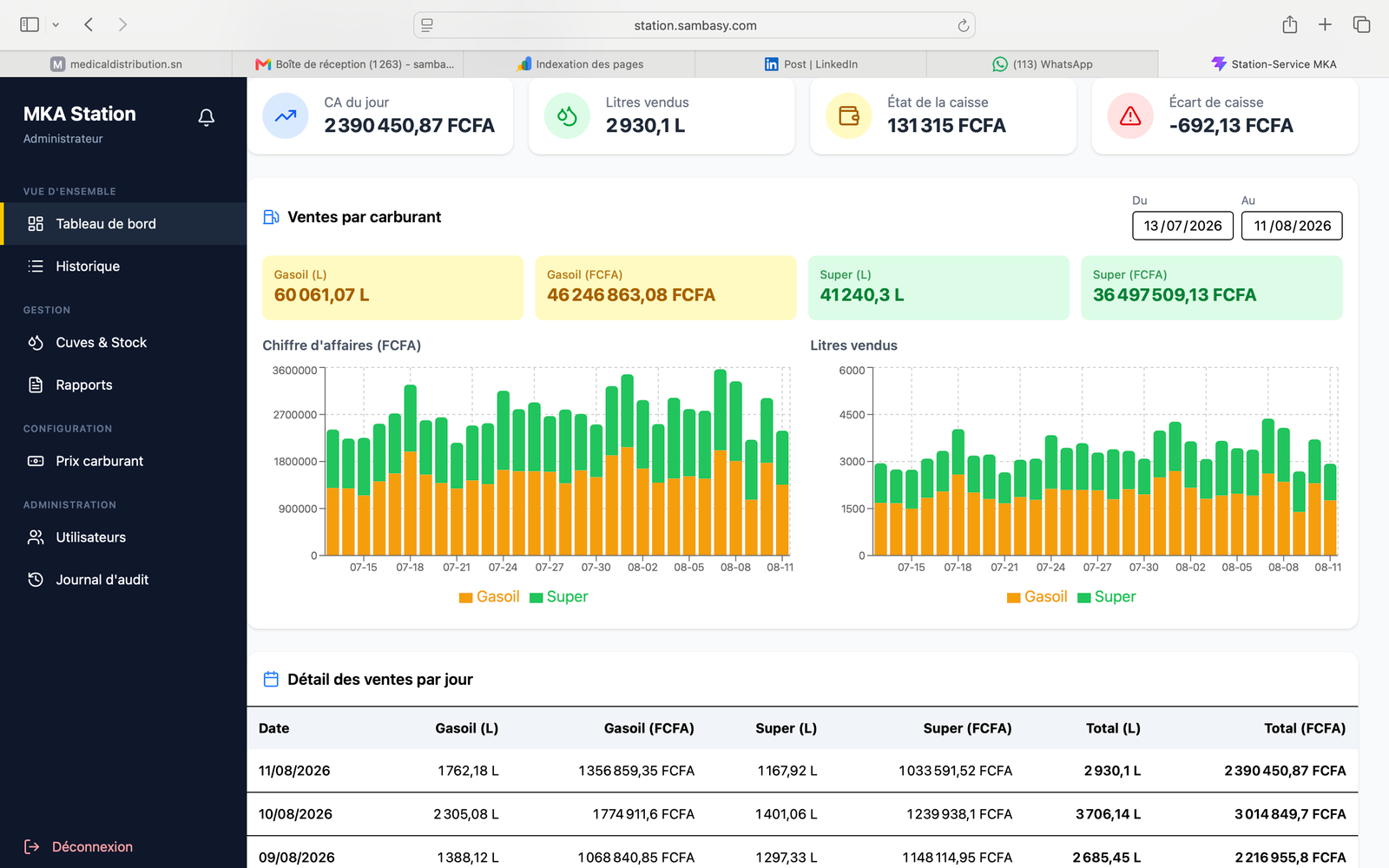
Task: Click the MKA Station sidebar title
Action: [x=80, y=114]
